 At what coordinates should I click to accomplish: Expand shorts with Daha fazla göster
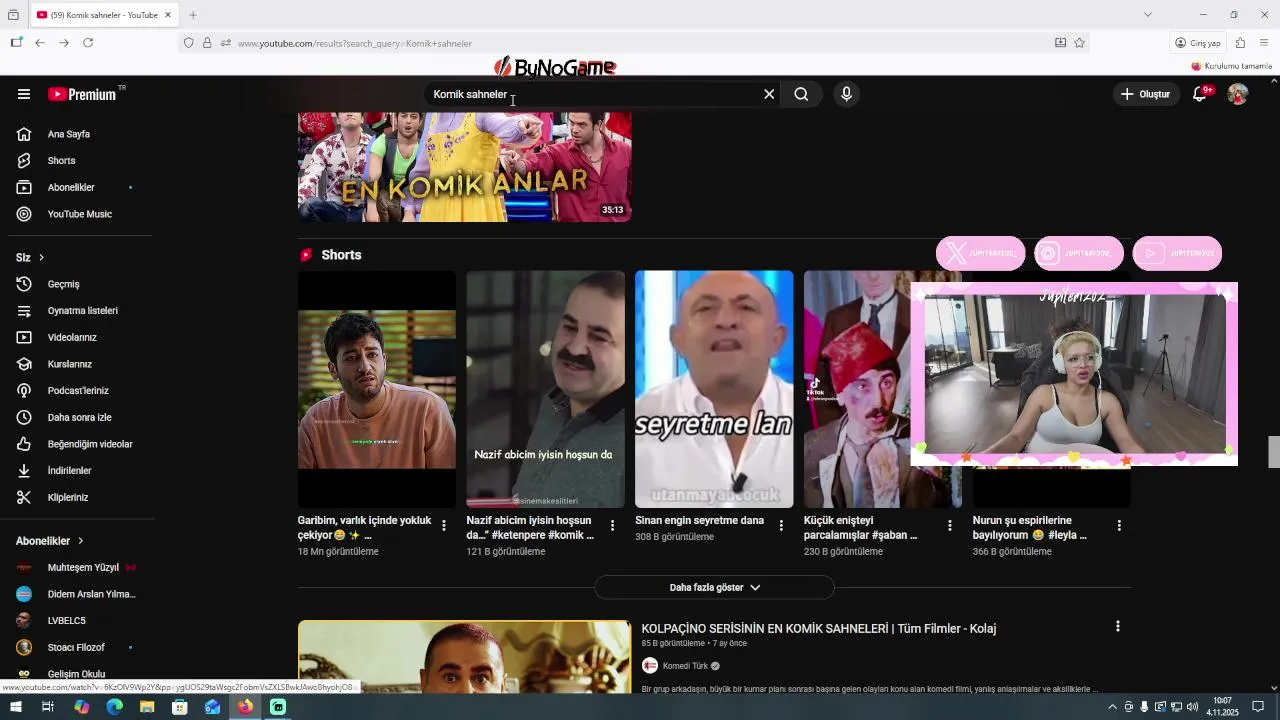point(714,587)
